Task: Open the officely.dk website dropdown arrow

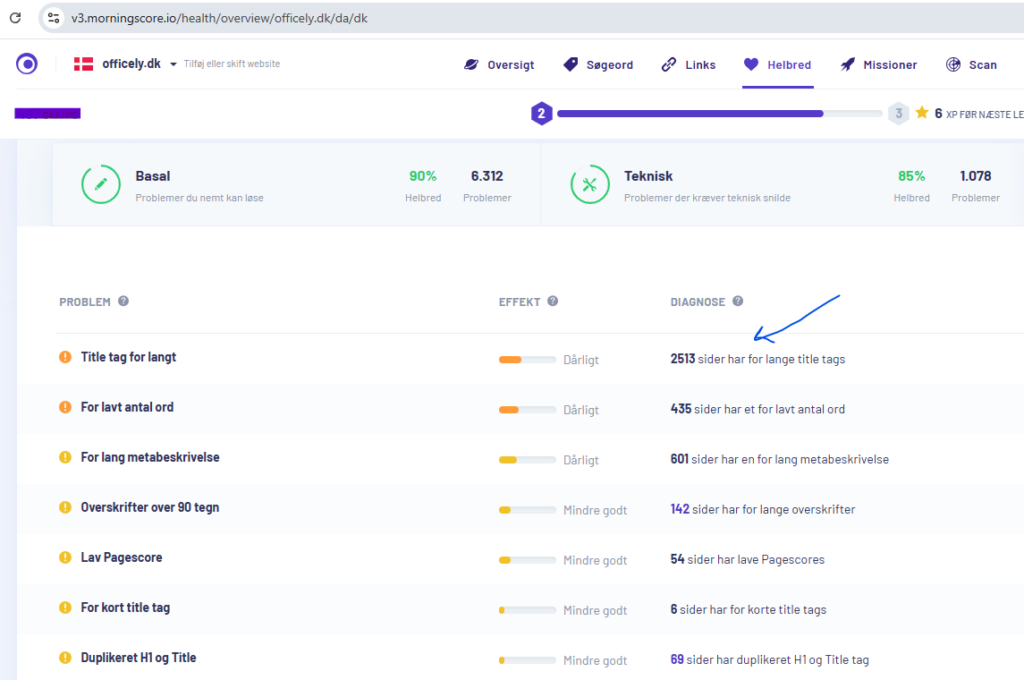Action: [173, 64]
